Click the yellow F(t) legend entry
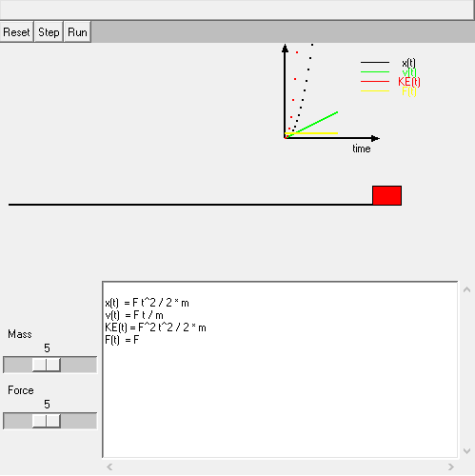475x476 pixels. pyautogui.click(x=409, y=91)
